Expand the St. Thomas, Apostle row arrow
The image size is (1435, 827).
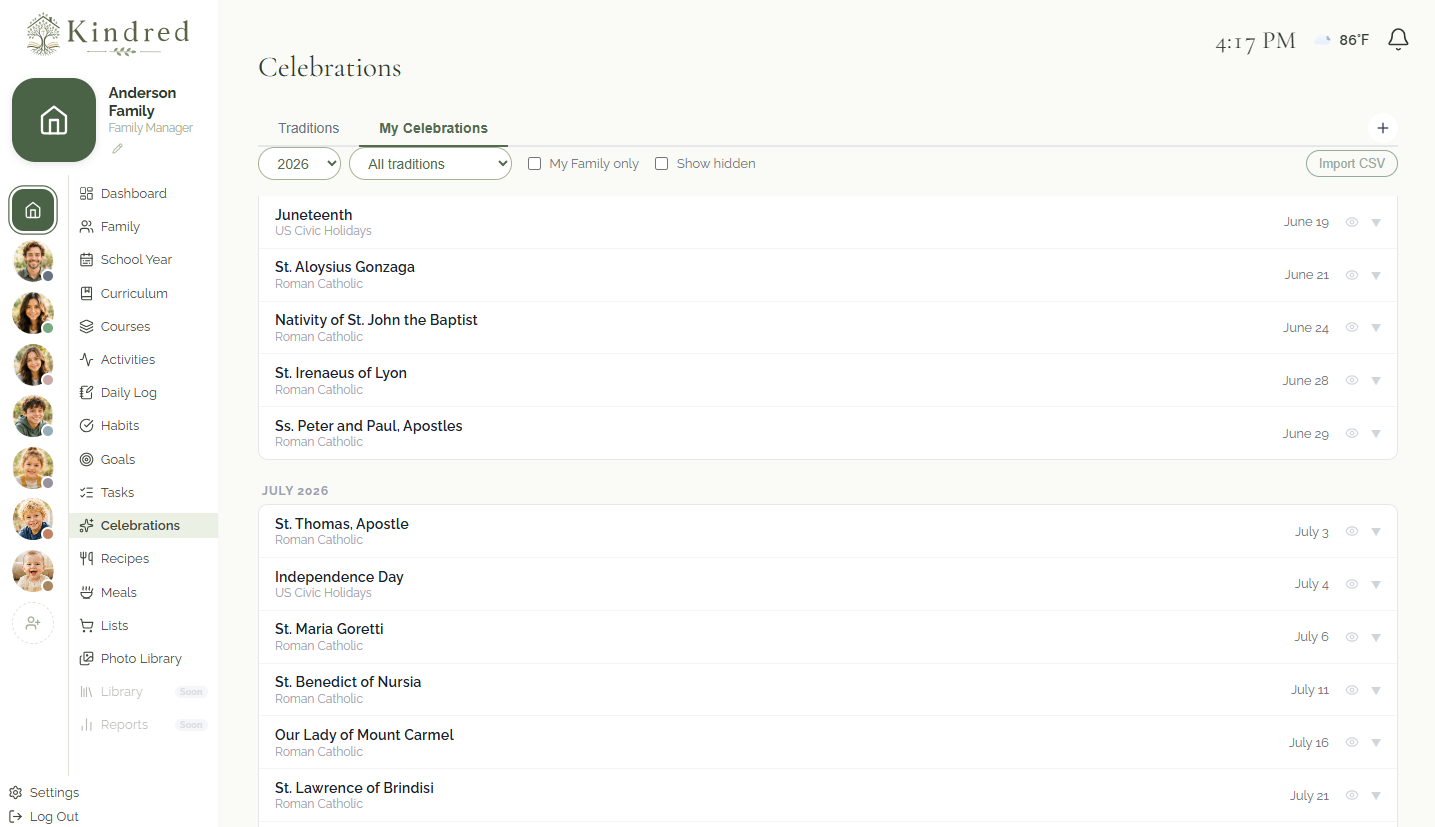pyautogui.click(x=1376, y=532)
